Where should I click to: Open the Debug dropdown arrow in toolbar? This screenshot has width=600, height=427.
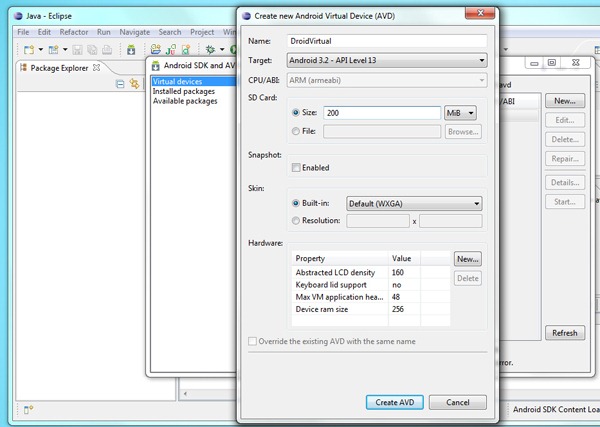click(x=222, y=50)
